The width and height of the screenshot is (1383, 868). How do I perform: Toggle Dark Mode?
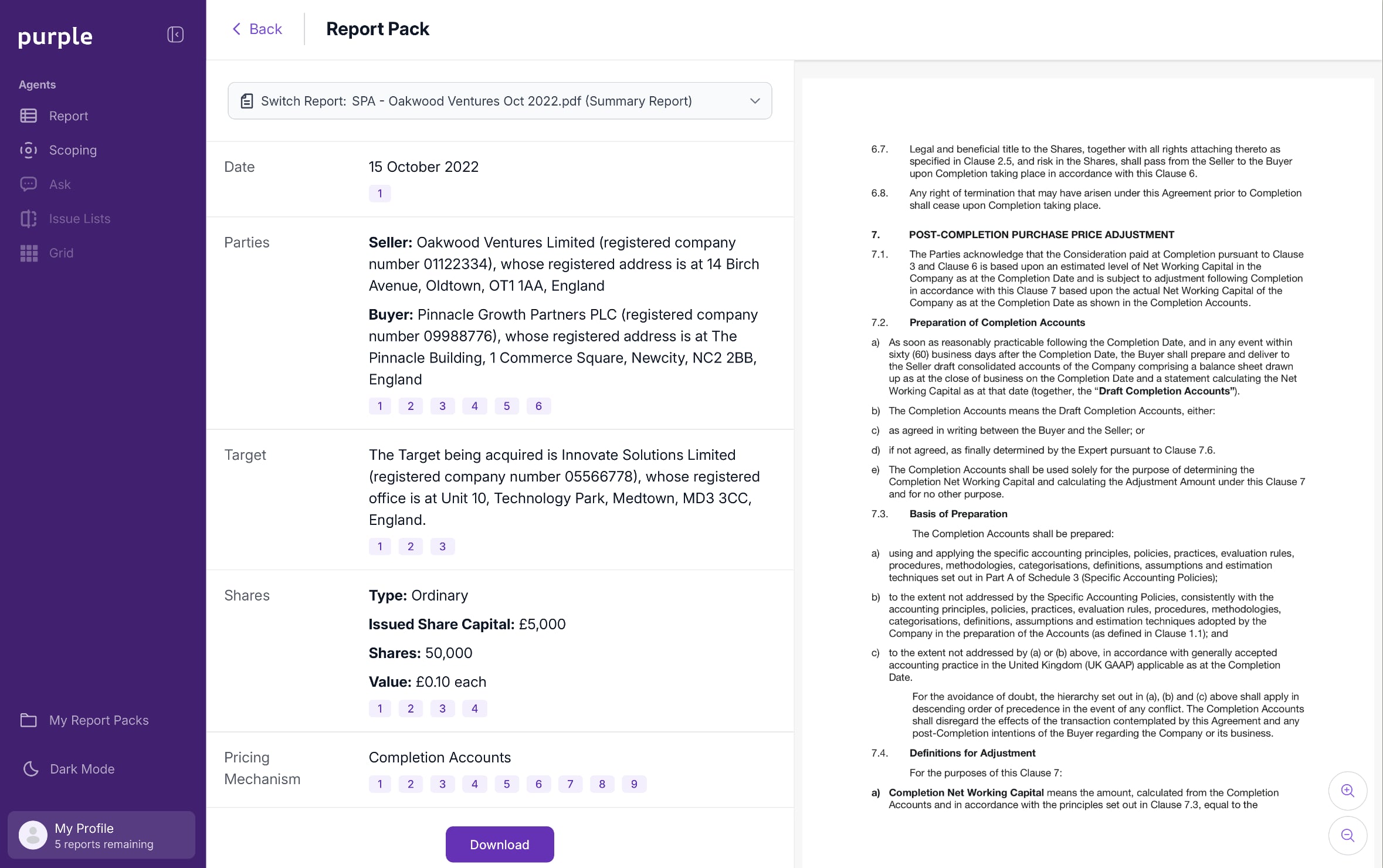[82, 769]
